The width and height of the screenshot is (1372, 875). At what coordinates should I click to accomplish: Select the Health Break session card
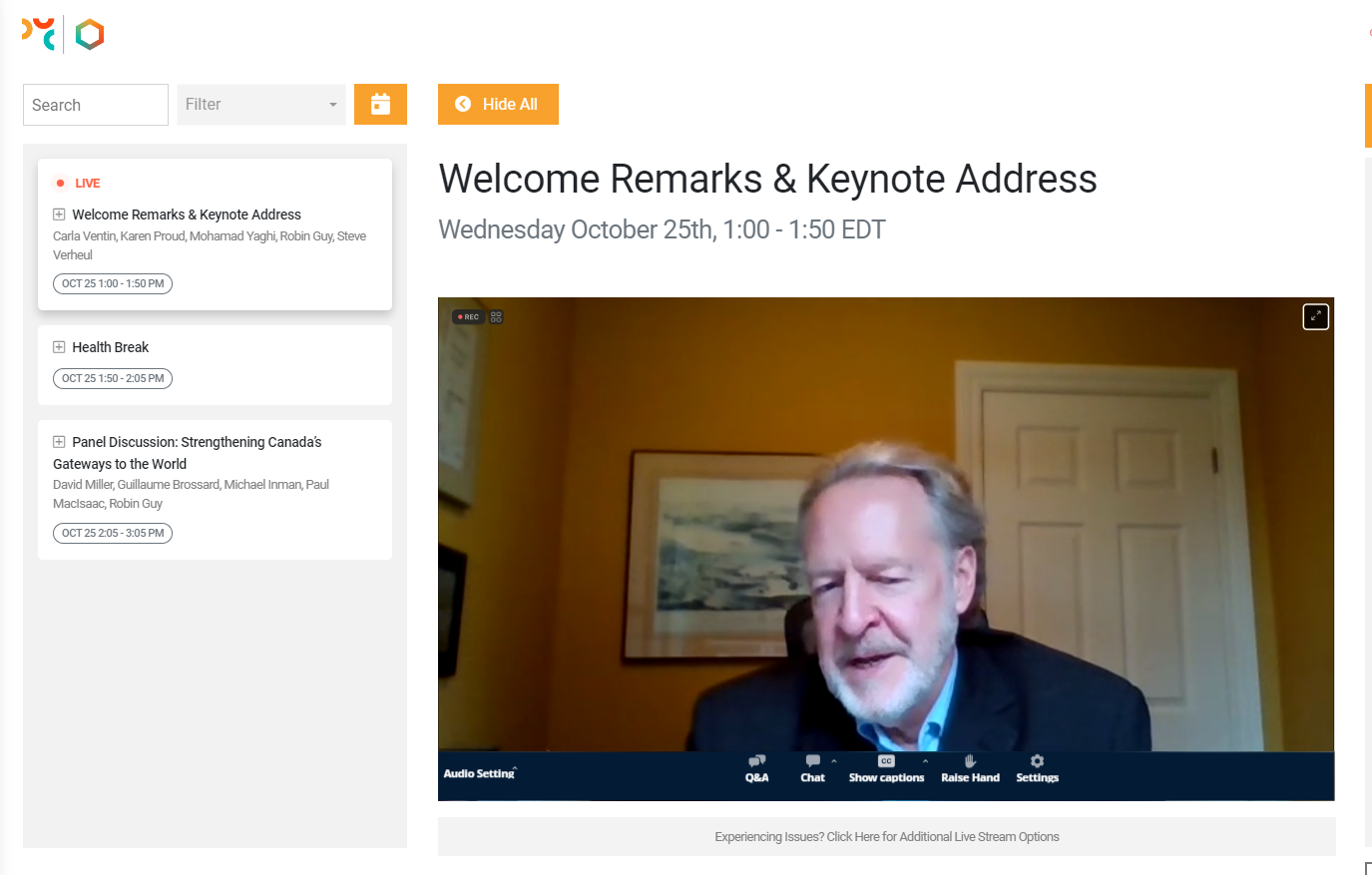coord(215,363)
